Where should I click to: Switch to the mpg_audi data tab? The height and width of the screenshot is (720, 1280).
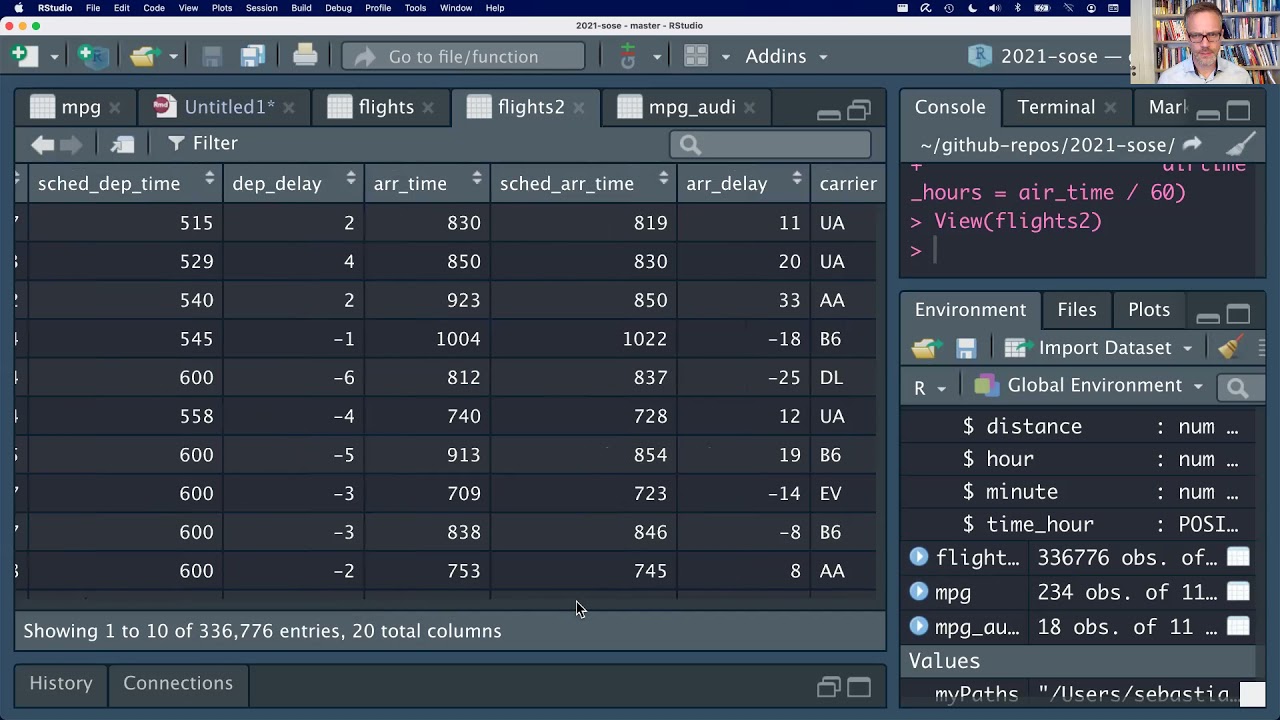[691, 107]
